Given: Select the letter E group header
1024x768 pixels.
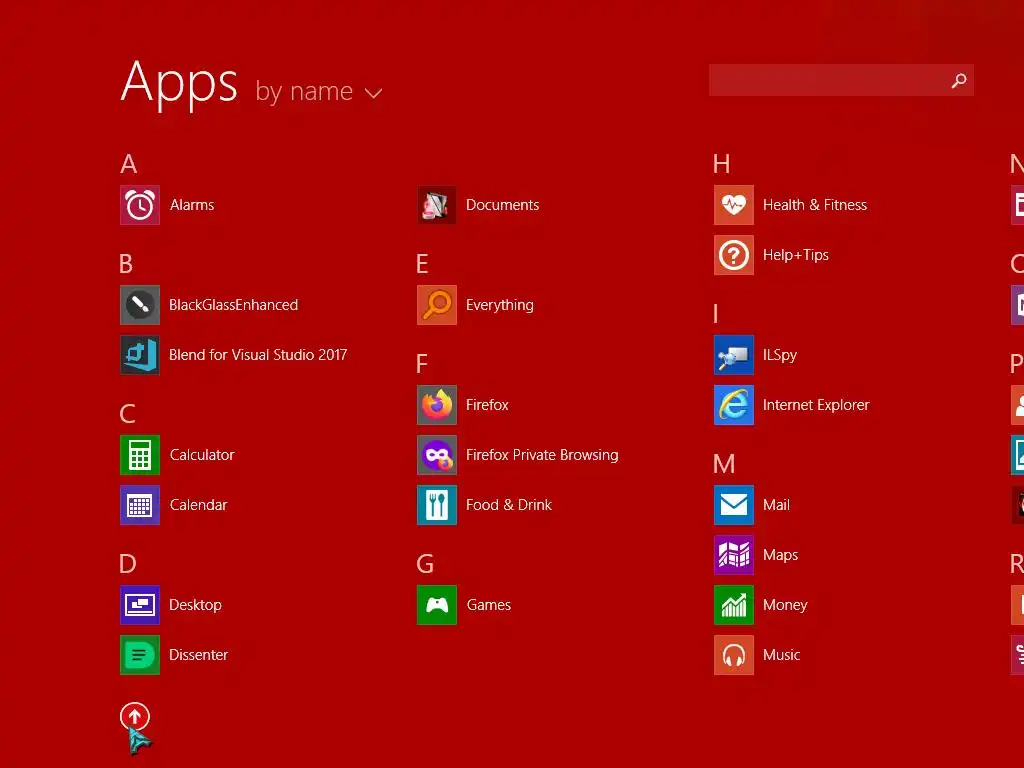Looking at the screenshot, I should click(x=423, y=264).
